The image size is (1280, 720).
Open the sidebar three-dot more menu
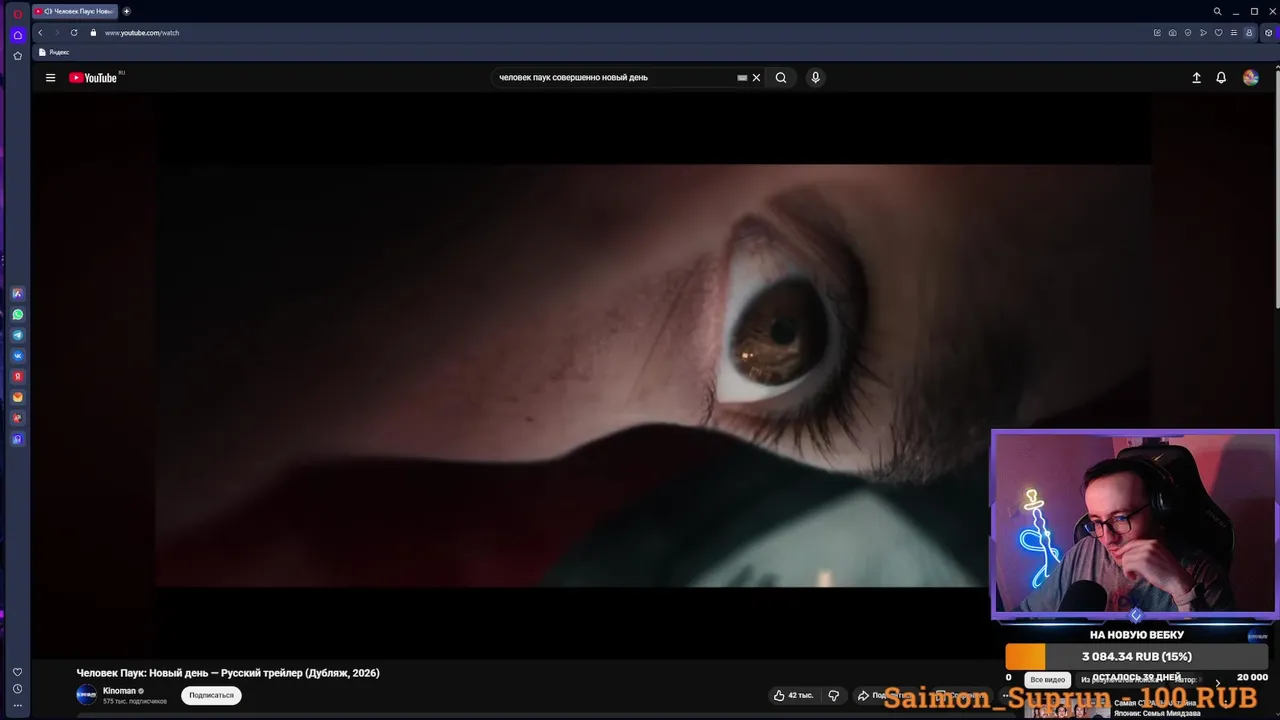17,706
